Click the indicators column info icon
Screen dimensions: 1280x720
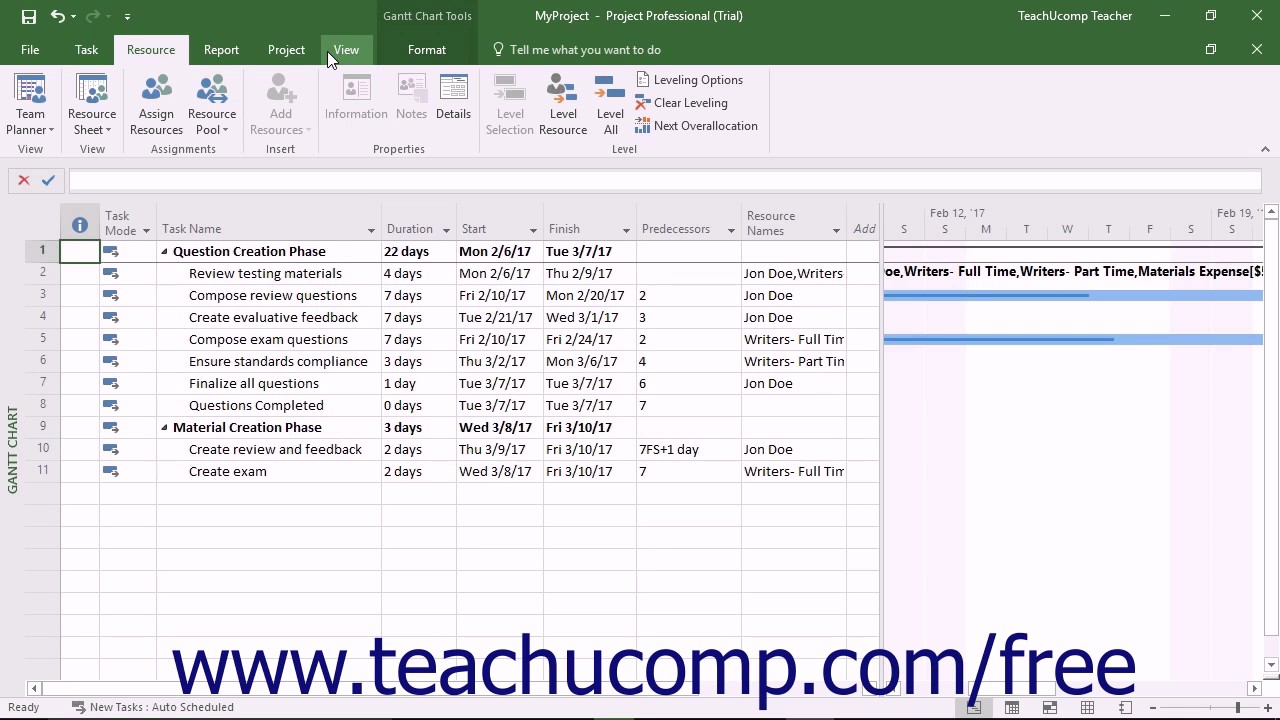tap(80, 225)
